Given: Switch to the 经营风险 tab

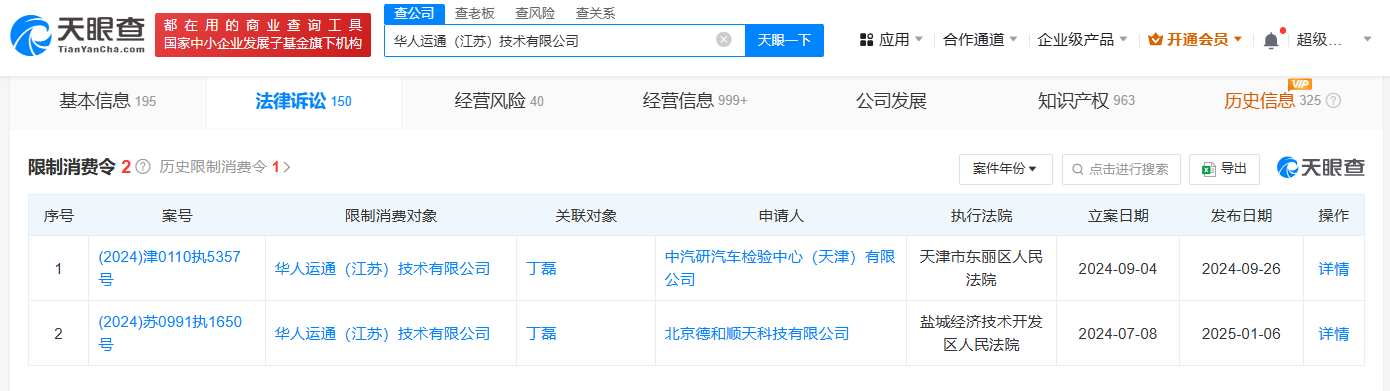Looking at the screenshot, I should tap(499, 101).
